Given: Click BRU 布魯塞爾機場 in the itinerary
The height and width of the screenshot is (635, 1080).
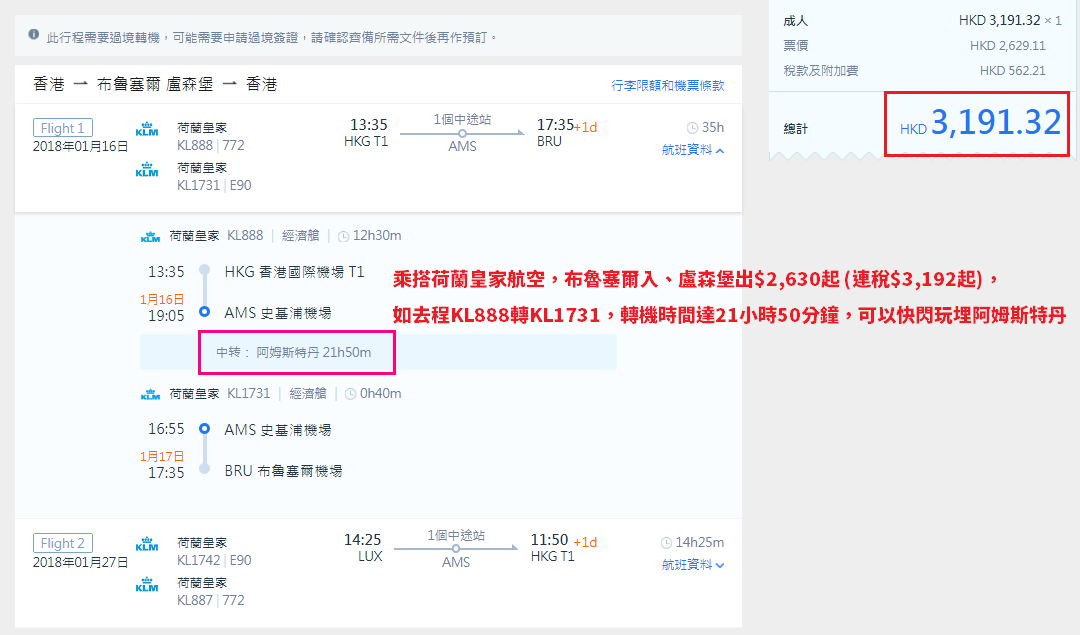Looking at the screenshot, I should (x=283, y=471).
